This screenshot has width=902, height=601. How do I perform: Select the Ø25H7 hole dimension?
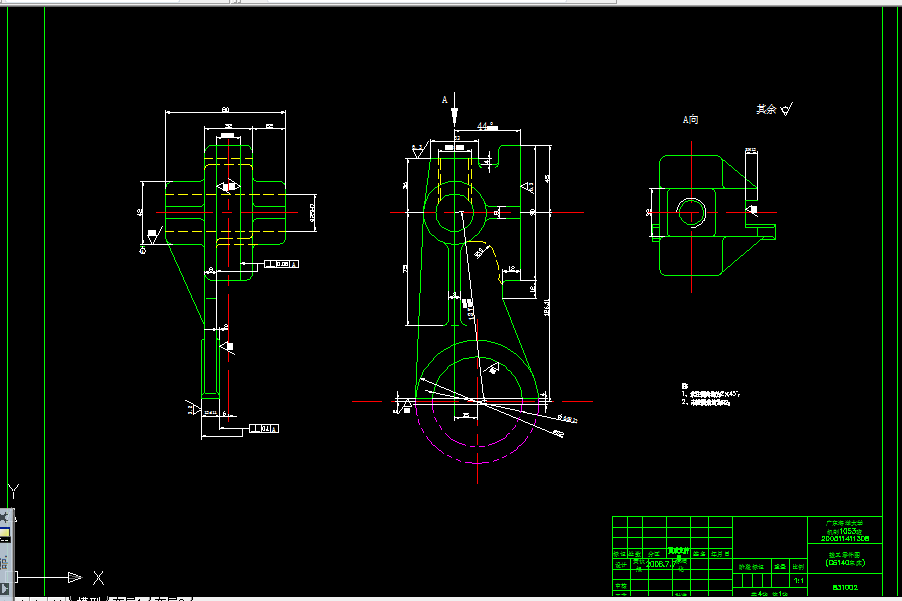313,212
